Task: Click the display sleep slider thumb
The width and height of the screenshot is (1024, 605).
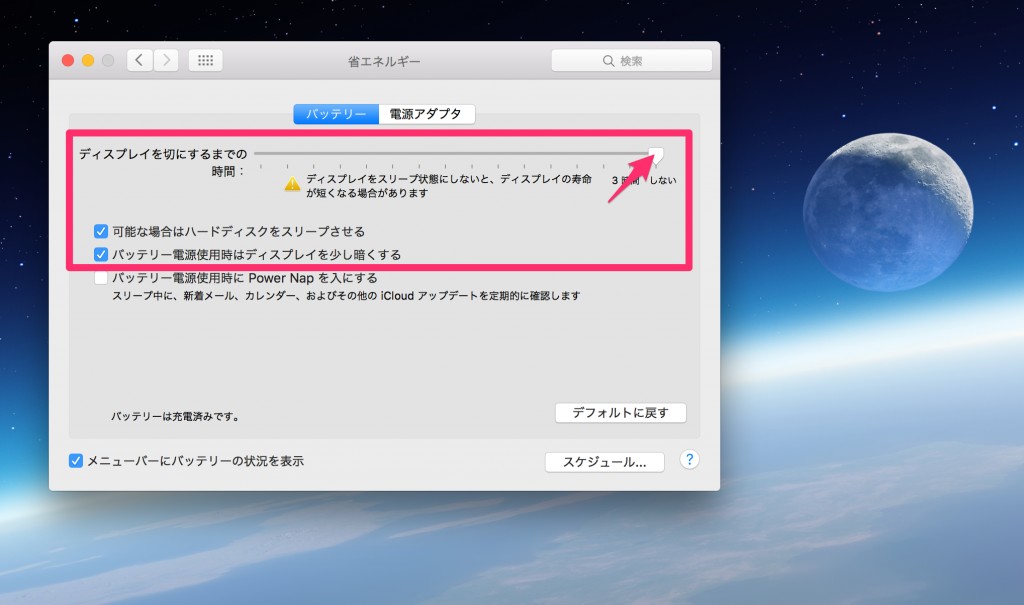Action: click(656, 154)
